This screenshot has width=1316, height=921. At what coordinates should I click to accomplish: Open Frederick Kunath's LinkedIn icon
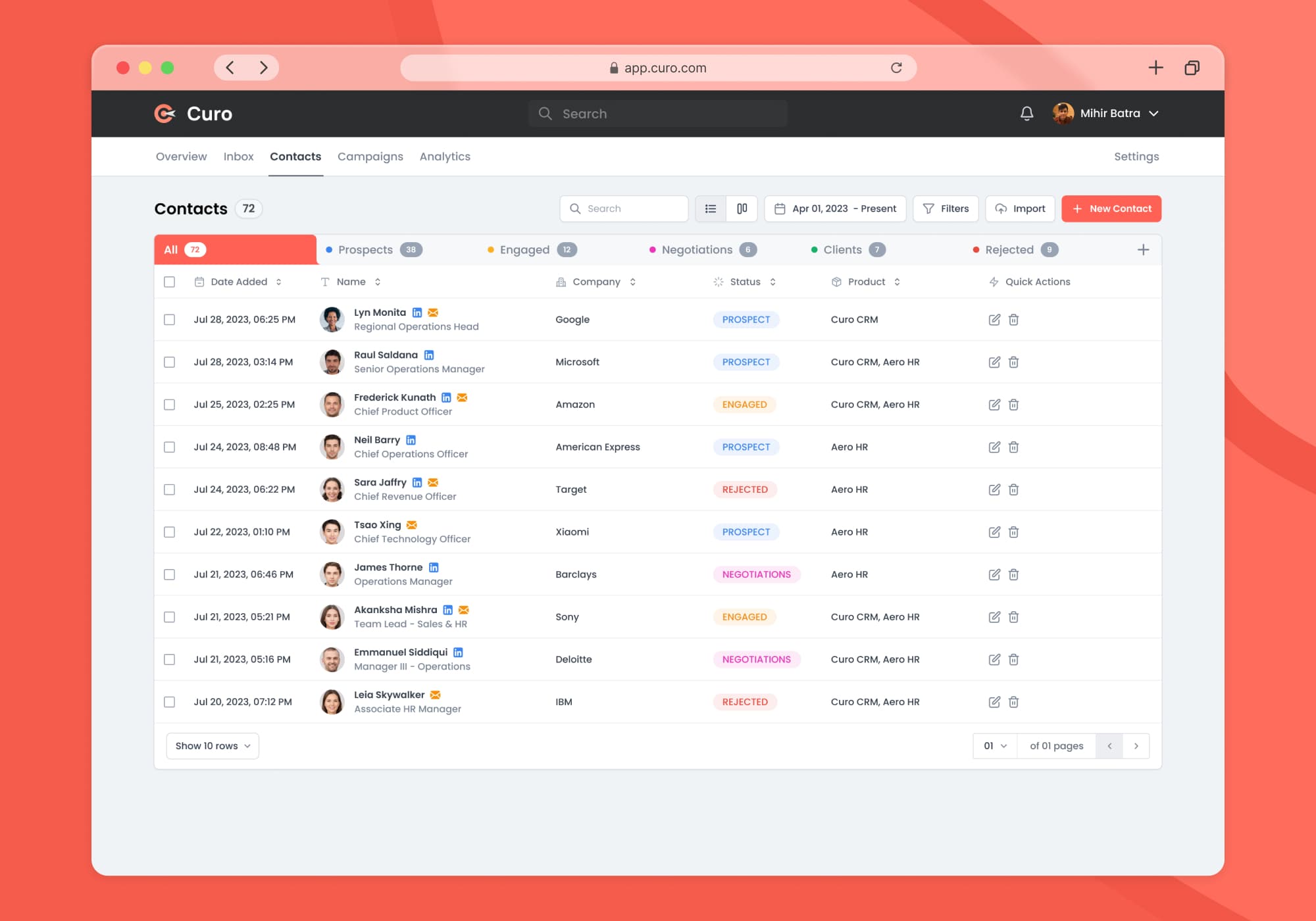point(446,397)
